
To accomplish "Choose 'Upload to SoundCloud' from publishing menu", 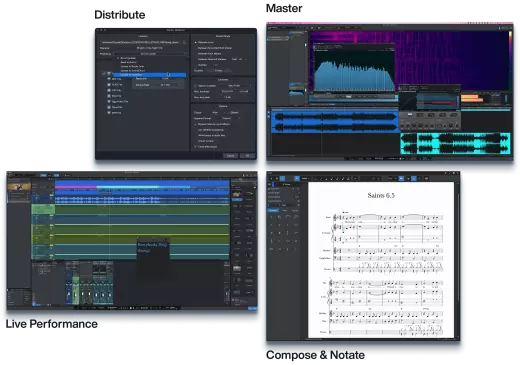I will coord(132,71).
